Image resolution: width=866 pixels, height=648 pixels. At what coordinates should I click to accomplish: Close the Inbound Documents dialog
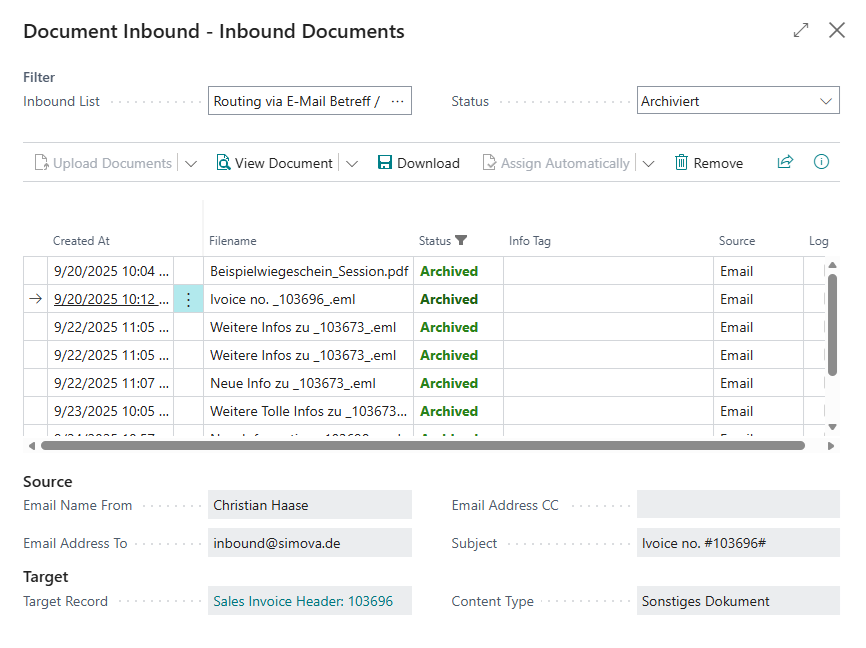(837, 30)
